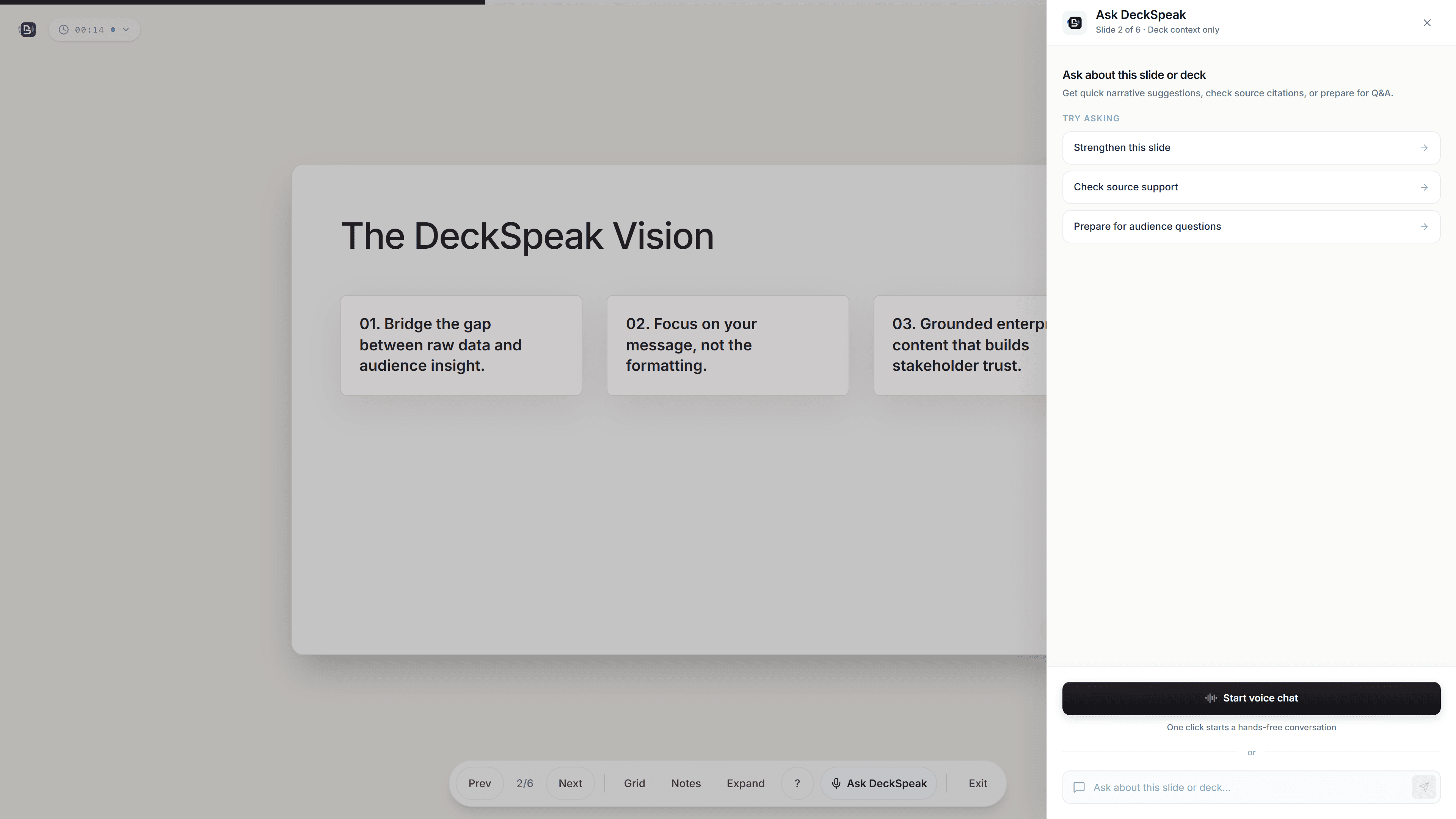Click the clock icon in the timer pill
Screen dimensions: 1456x819
64,30
